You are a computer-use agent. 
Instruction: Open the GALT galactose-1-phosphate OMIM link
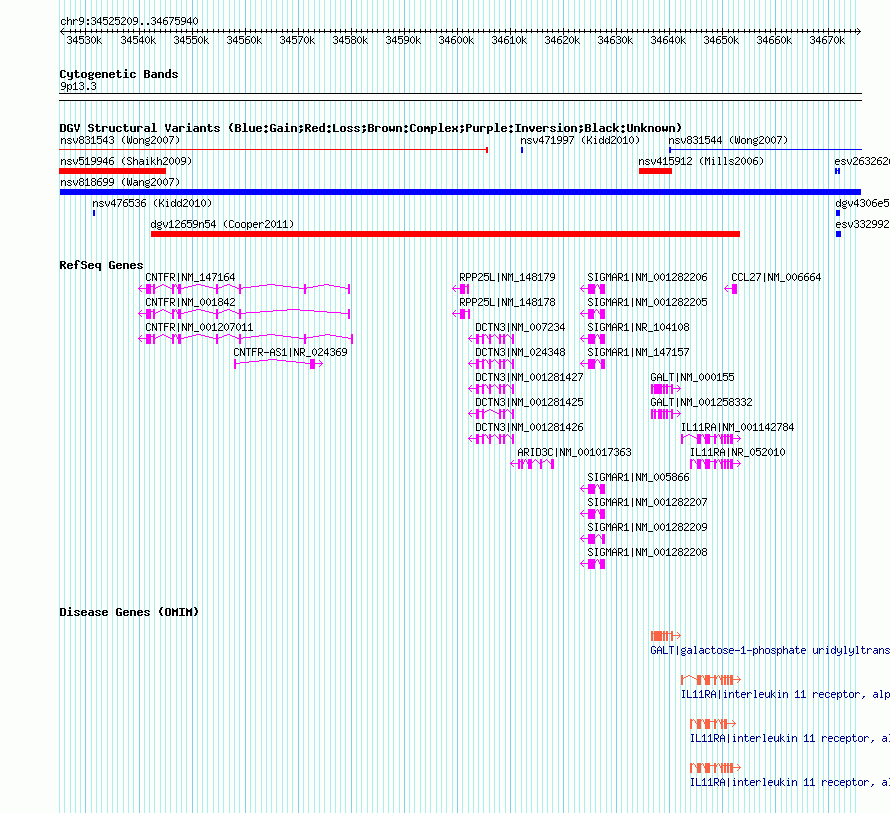pyautogui.click(x=770, y=650)
